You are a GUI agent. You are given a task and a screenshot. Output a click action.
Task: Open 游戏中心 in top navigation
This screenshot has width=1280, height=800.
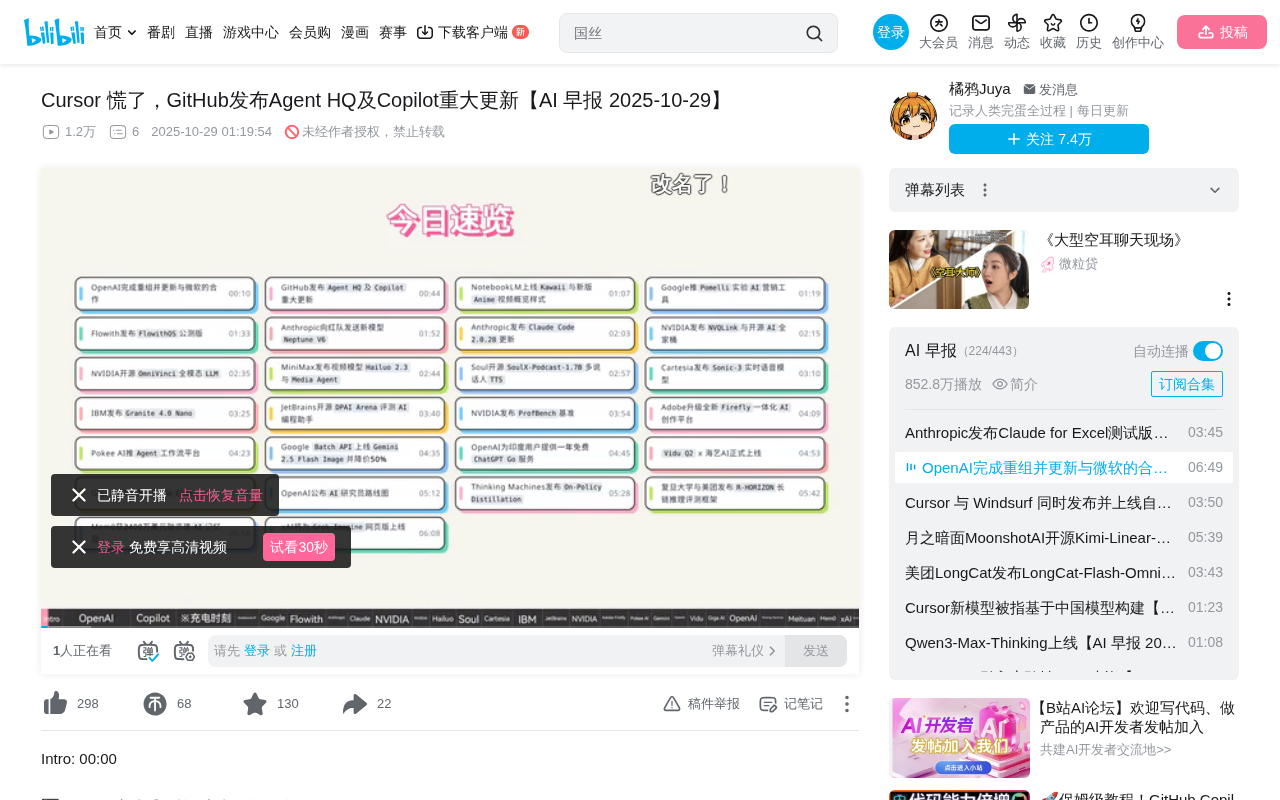click(x=251, y=32)
